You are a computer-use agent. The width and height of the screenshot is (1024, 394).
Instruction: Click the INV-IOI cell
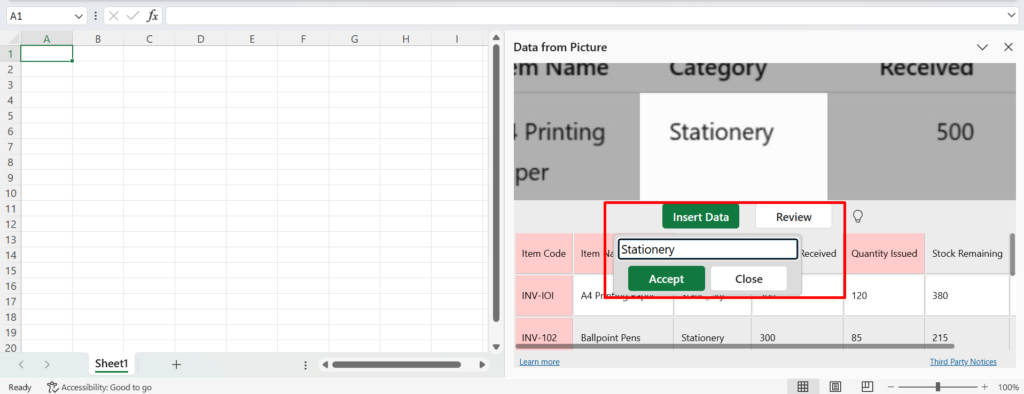[544, 295]
